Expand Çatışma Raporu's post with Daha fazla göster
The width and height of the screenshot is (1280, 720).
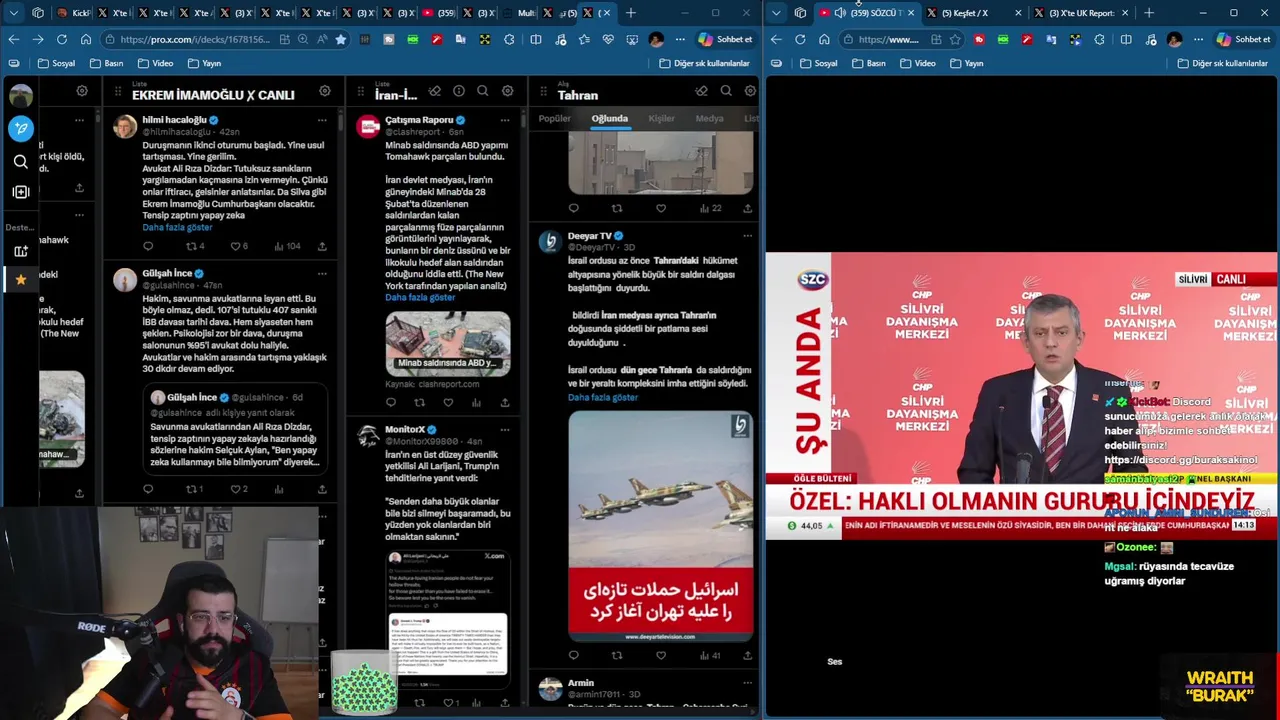tap(420, 297)
